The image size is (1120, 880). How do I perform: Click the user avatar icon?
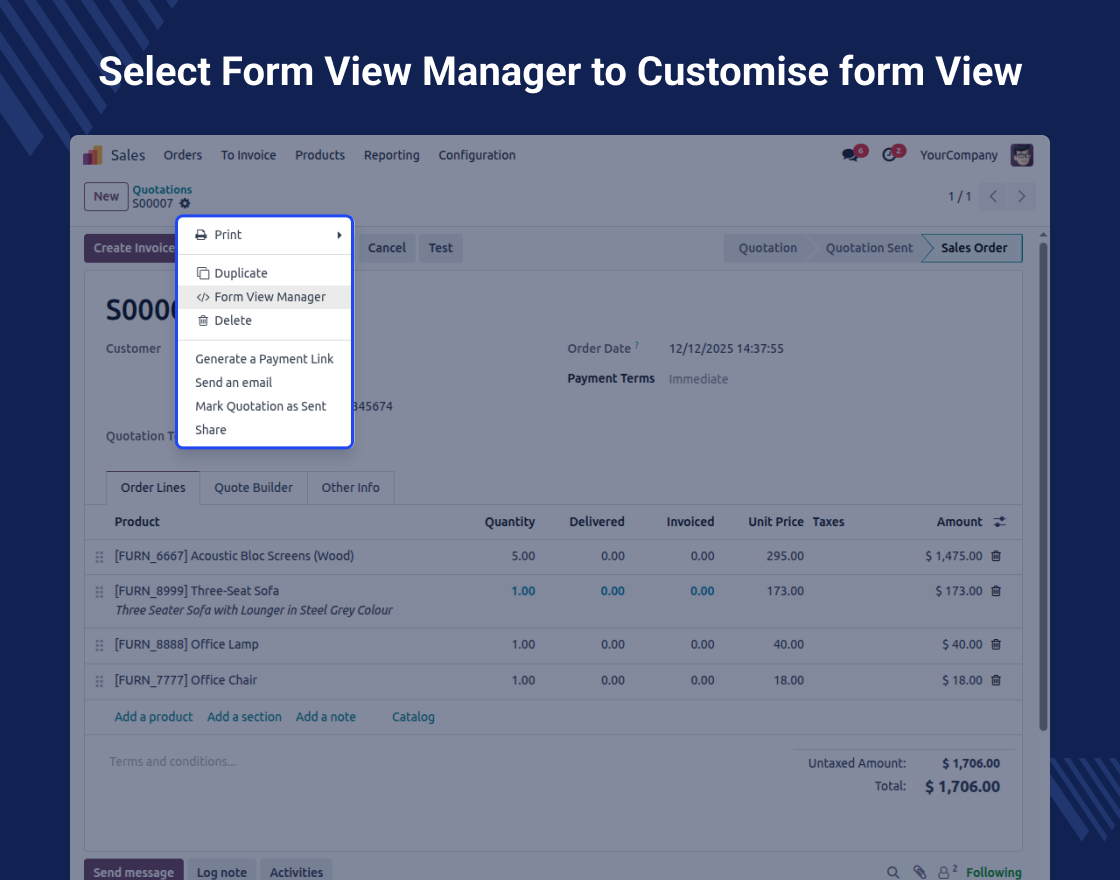(1021, 155)
